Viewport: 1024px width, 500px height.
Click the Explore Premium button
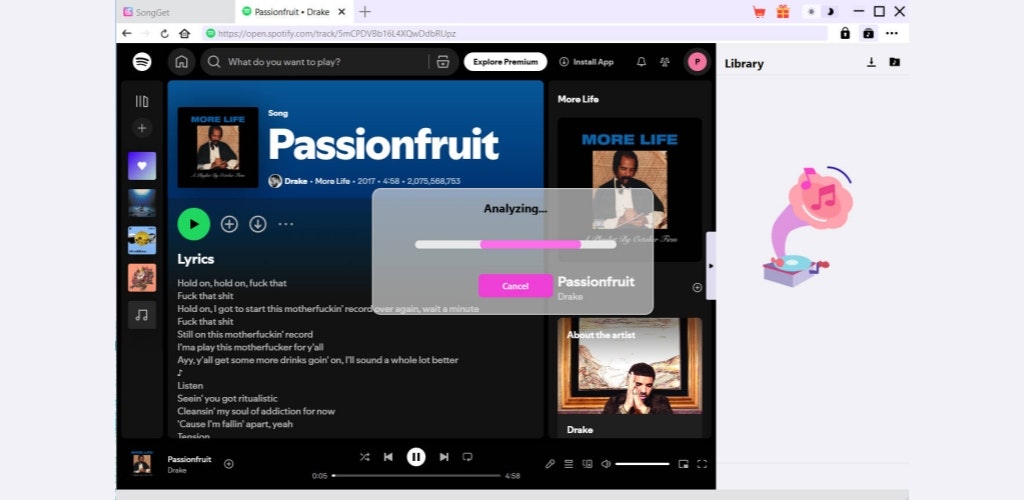(x=505, y=61)
